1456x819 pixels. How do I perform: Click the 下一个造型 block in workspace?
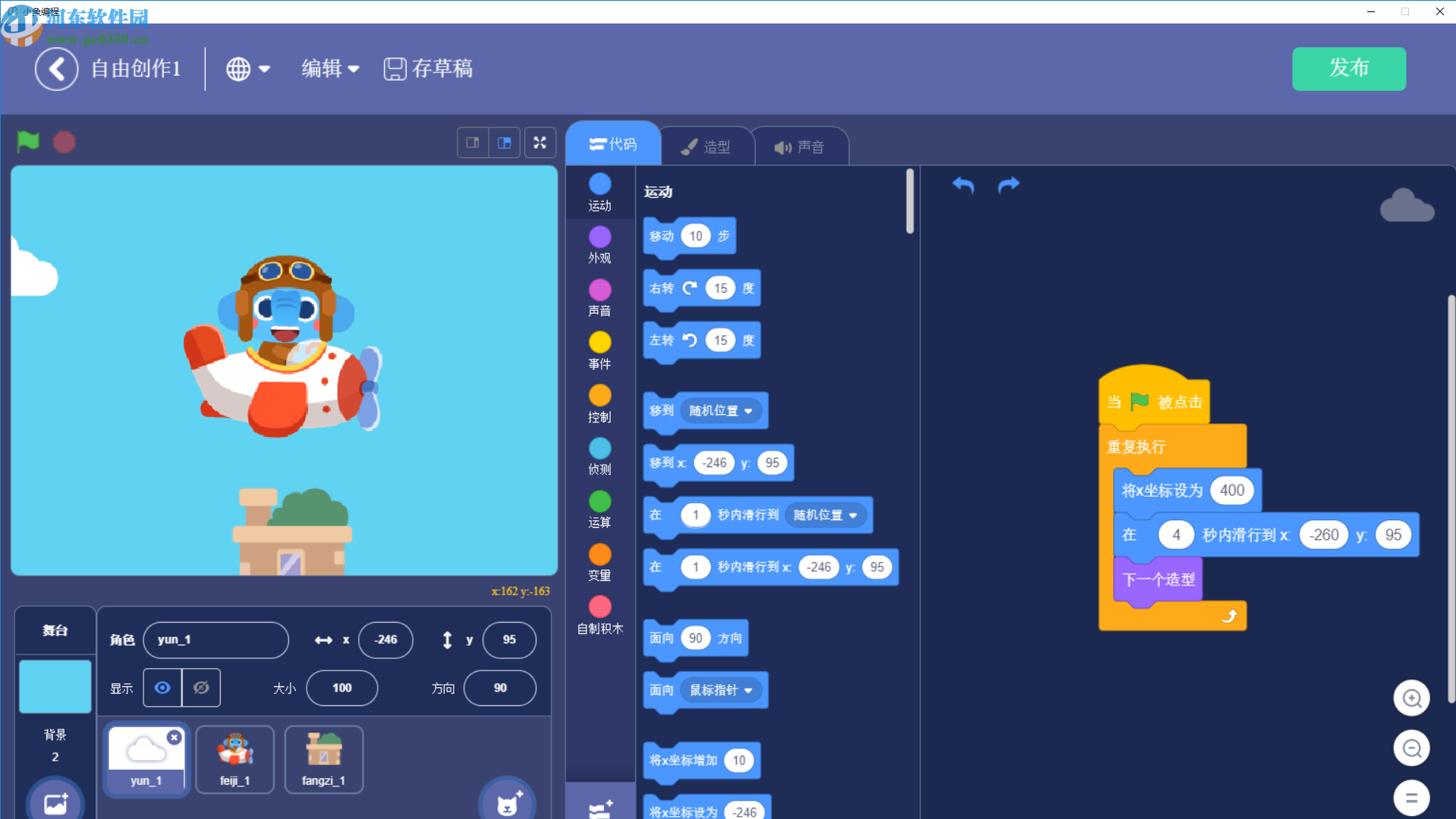click(1158, 580)
